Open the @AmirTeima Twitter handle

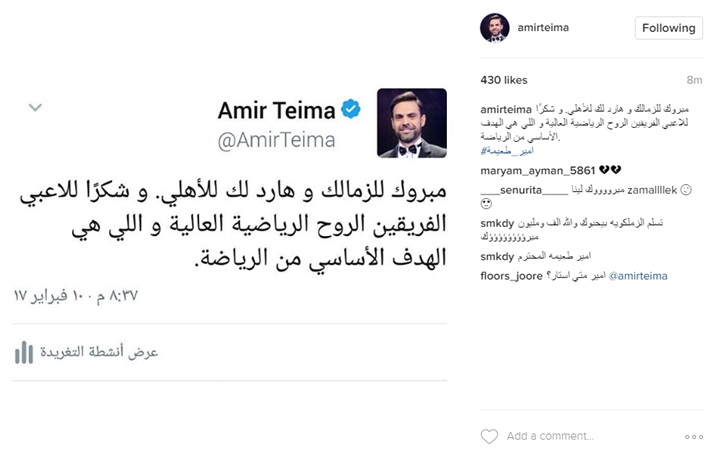[x=276, y=141]
